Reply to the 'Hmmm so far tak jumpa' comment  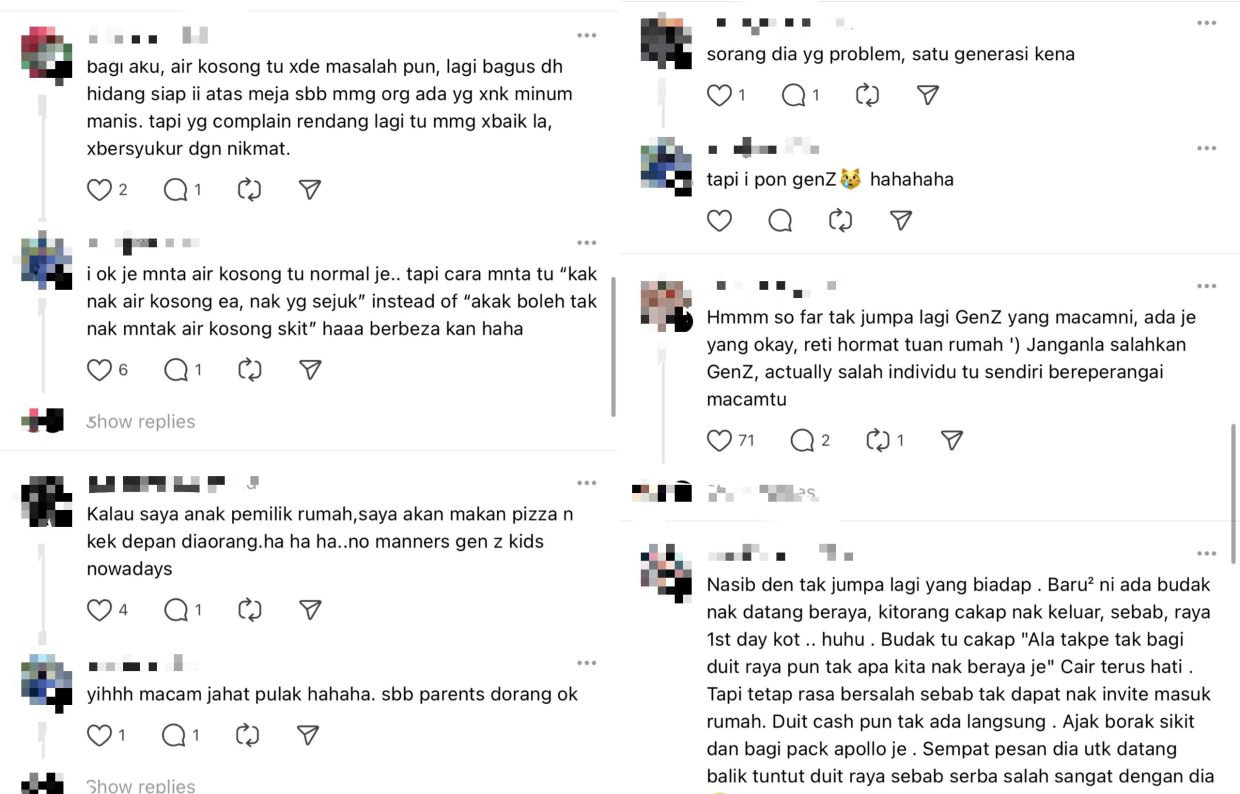pyautogui.click(x=802, y=440)
